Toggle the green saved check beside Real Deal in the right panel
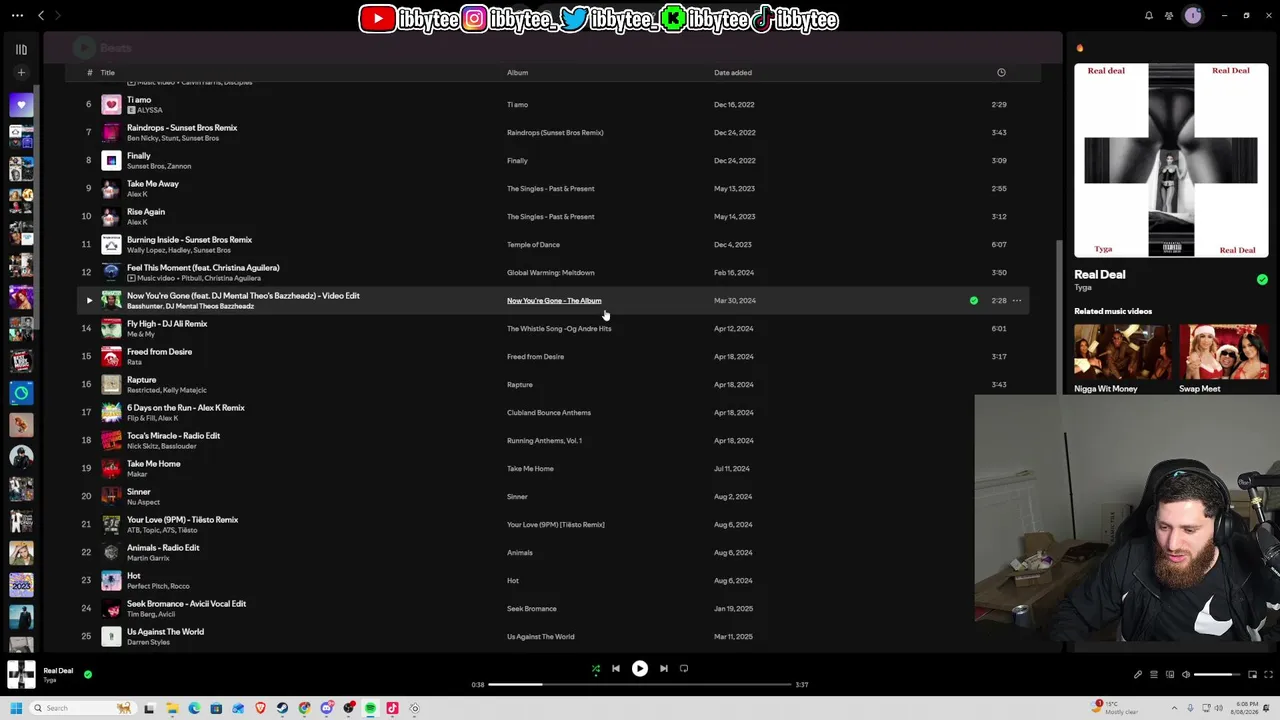This screenshot has height=720, width=1280. pyautogui.click(x=1262, y=280)
